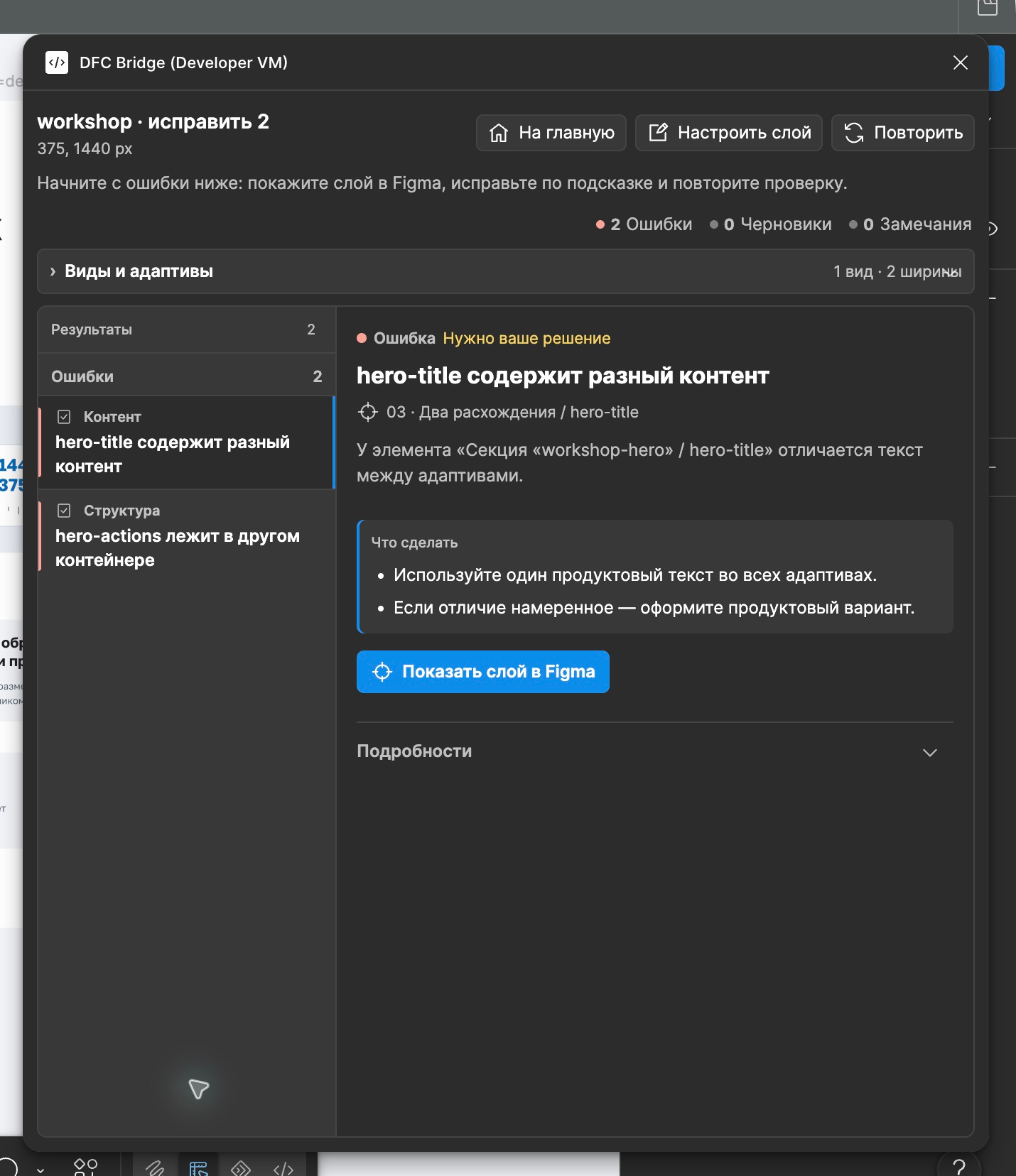The width and height of the screenshot is (1016, 1176).
Task: Close the DFC Bridge dialog
Action: tap(961, 62)
